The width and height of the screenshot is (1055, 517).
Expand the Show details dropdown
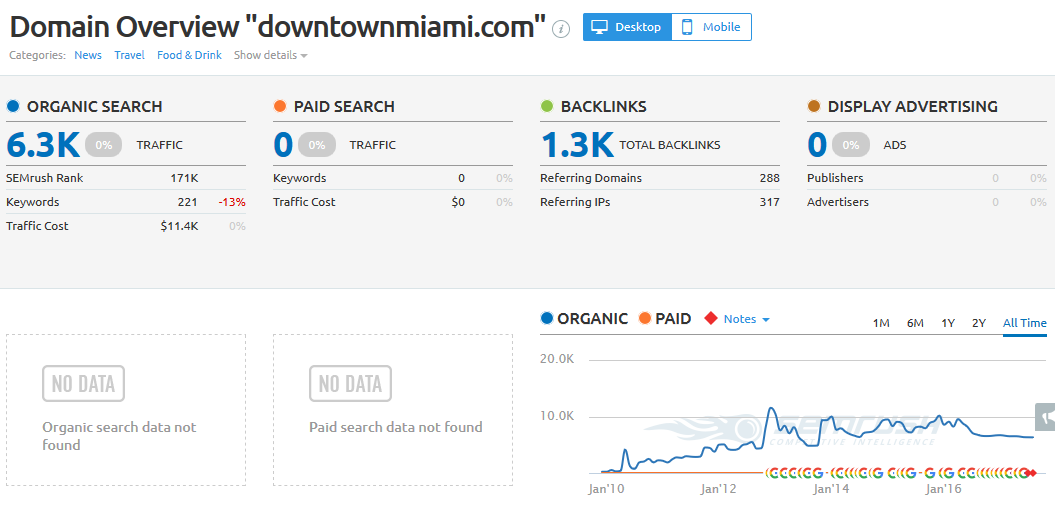coord(270,56)
